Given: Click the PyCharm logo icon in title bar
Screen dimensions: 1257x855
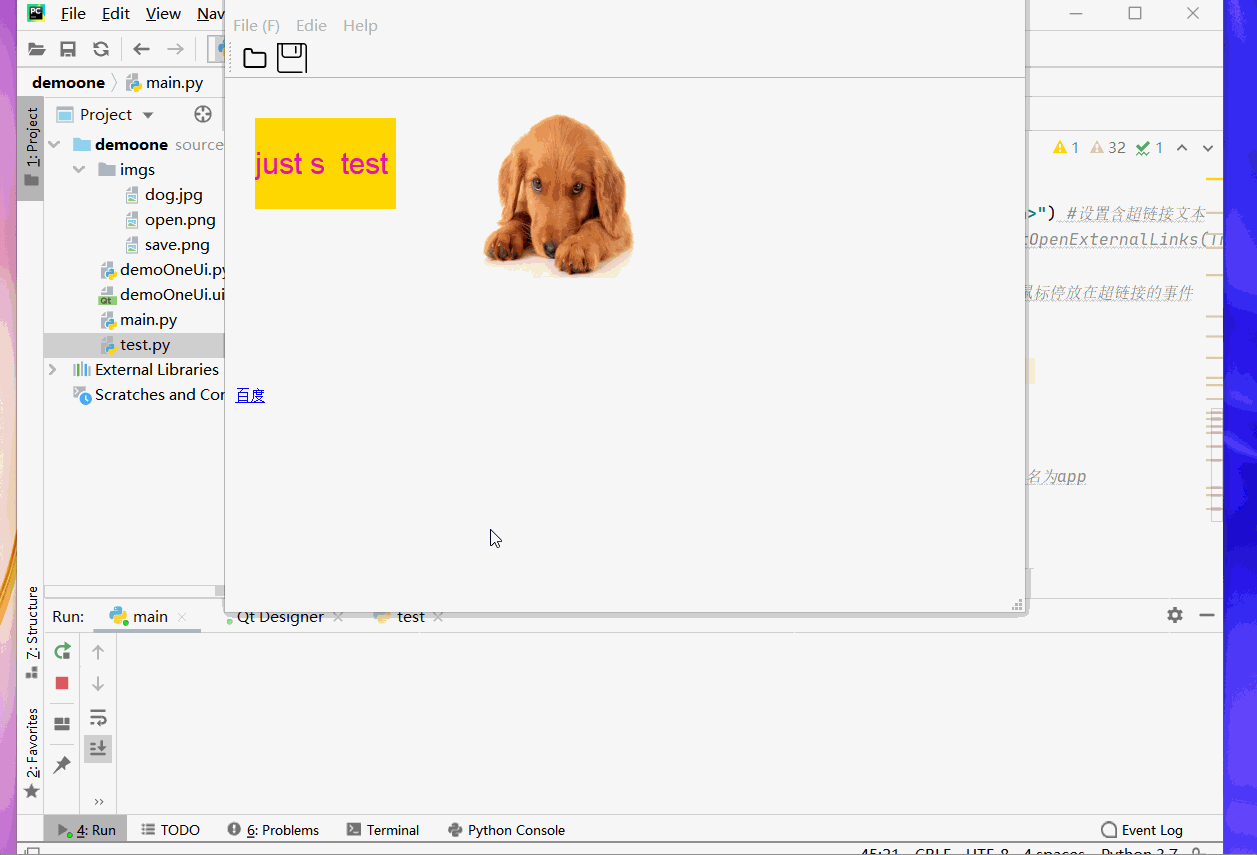Looking at the screenshot, I should 36,13.
